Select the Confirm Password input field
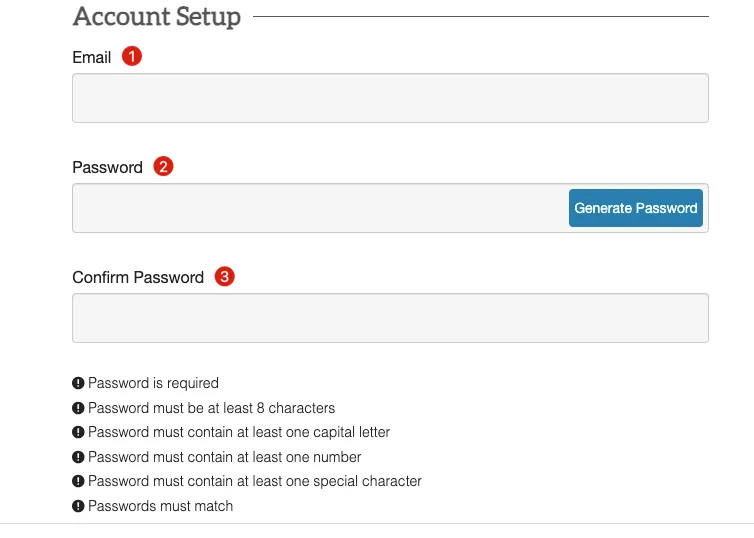The image size is (754, 538). pyautogui.click(x=390, y=318)
